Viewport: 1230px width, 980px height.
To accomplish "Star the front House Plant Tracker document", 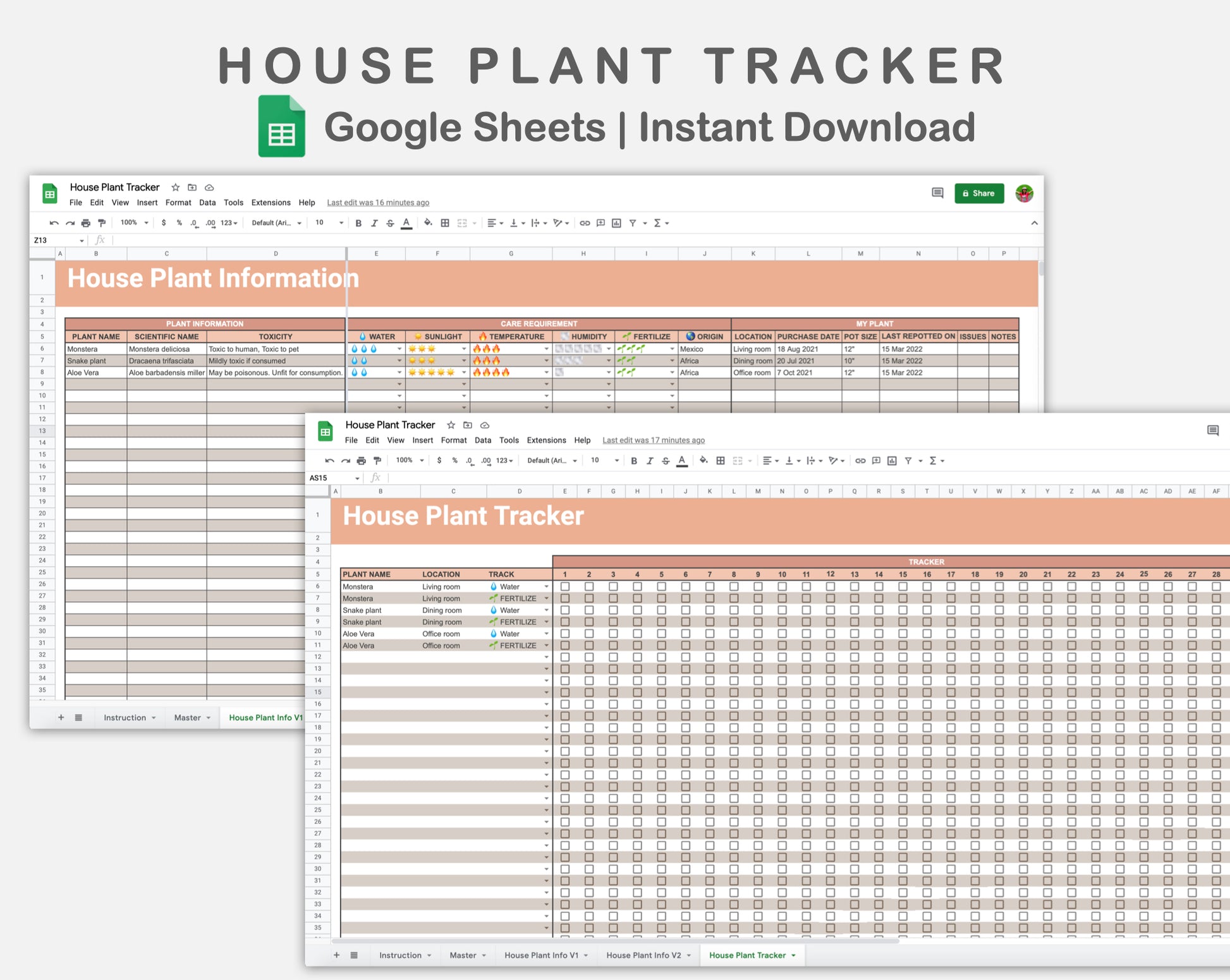I will click(x=451, y=425).
